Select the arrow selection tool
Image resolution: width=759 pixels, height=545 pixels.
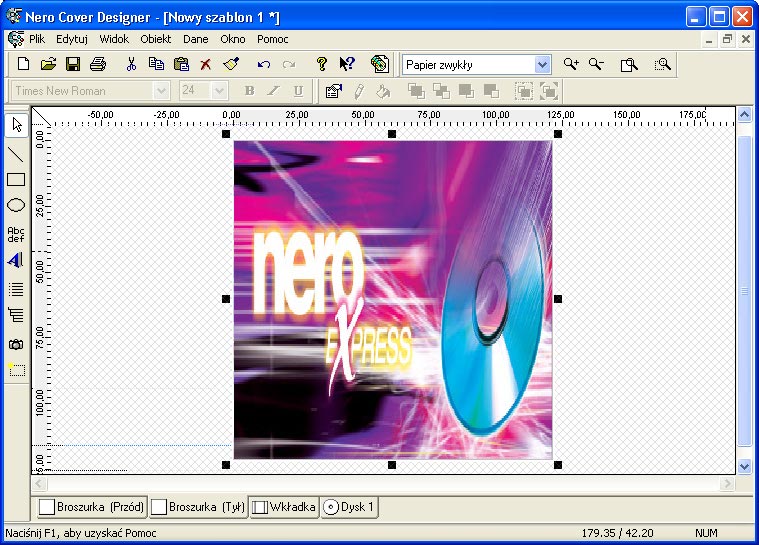(x=16, y=125)
